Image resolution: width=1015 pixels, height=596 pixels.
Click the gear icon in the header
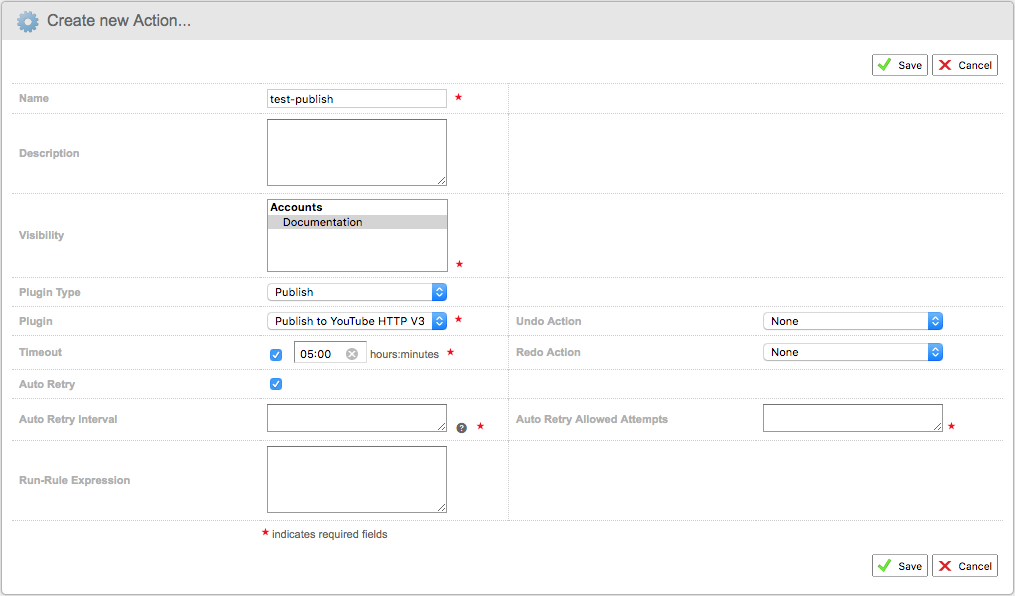[x=27, y=21]
